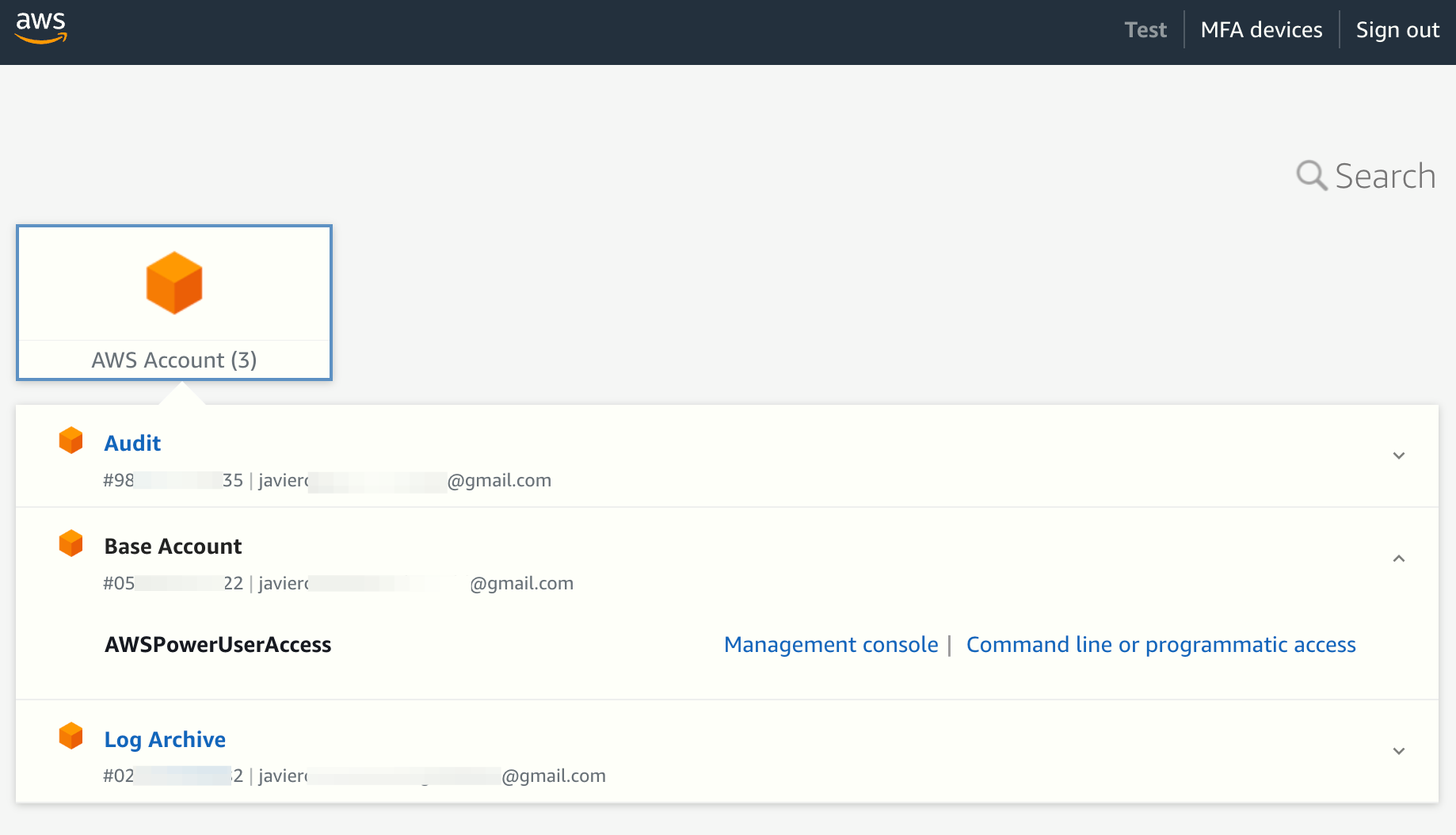Click the search magnifier icon
This screenshot has height=835, width=1456.
(1312, 175)
